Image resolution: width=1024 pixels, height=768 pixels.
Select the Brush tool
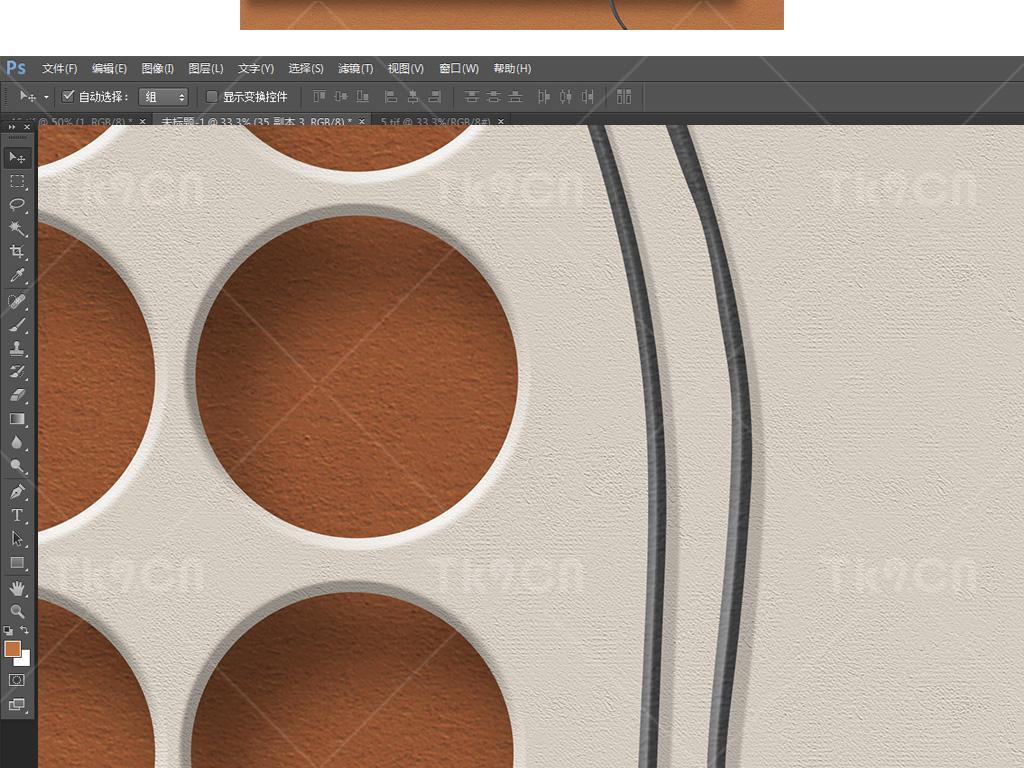[x=17, y=325]
